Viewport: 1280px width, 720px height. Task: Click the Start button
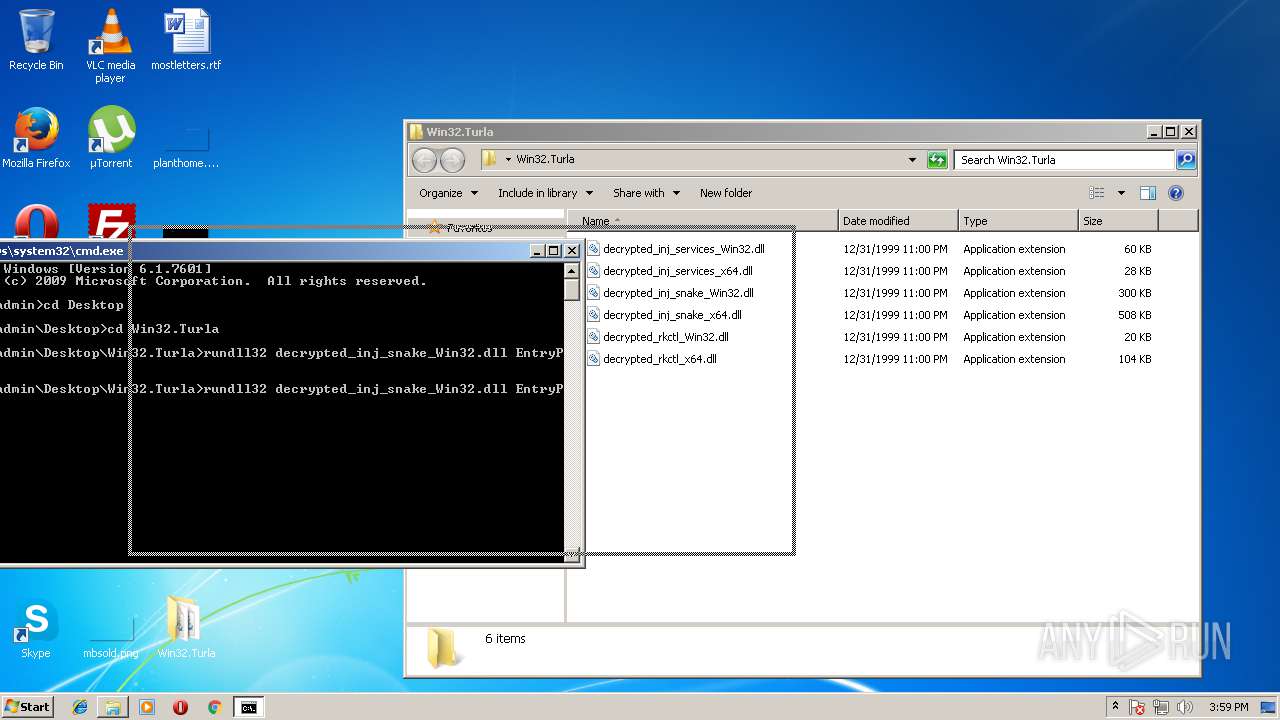pos(27,707)
